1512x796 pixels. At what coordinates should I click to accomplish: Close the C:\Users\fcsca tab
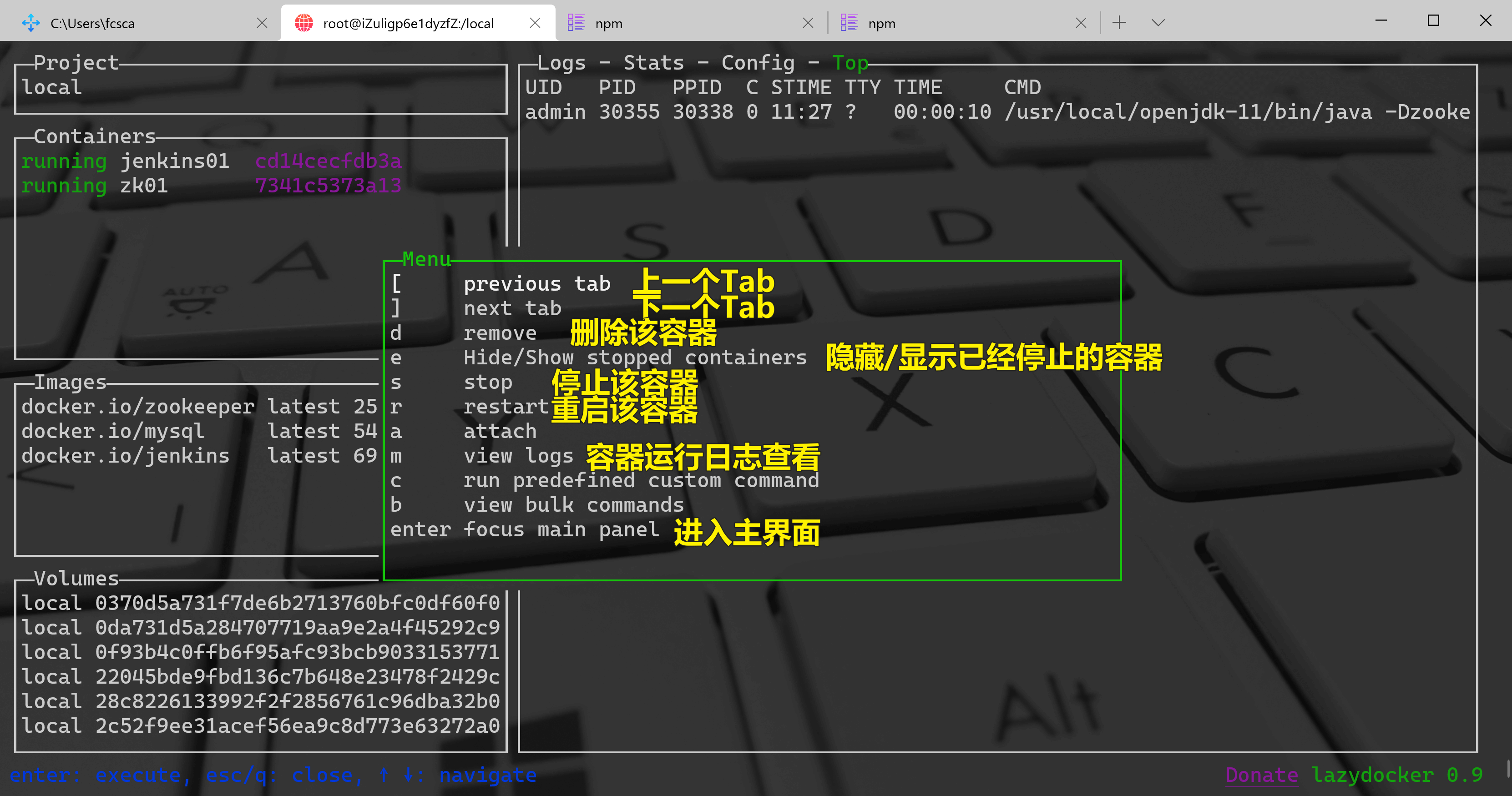coord(263,23)
